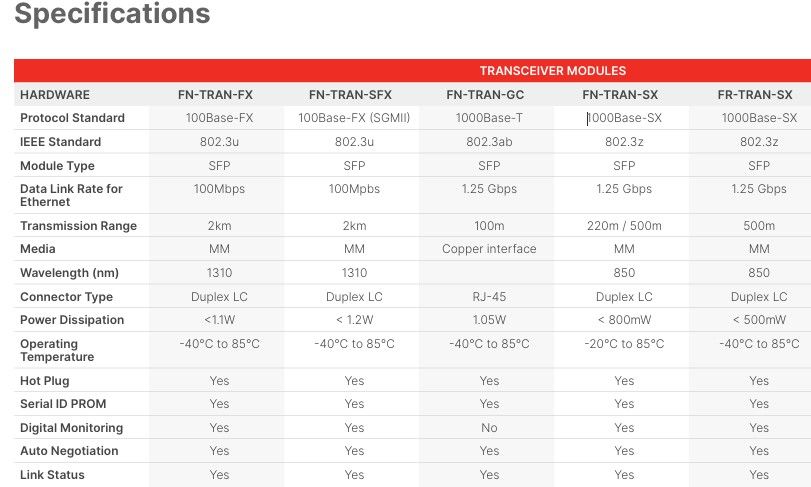Click the 220m / 500m range cell
Screen dimensions: 811x487
click(624, 226)
